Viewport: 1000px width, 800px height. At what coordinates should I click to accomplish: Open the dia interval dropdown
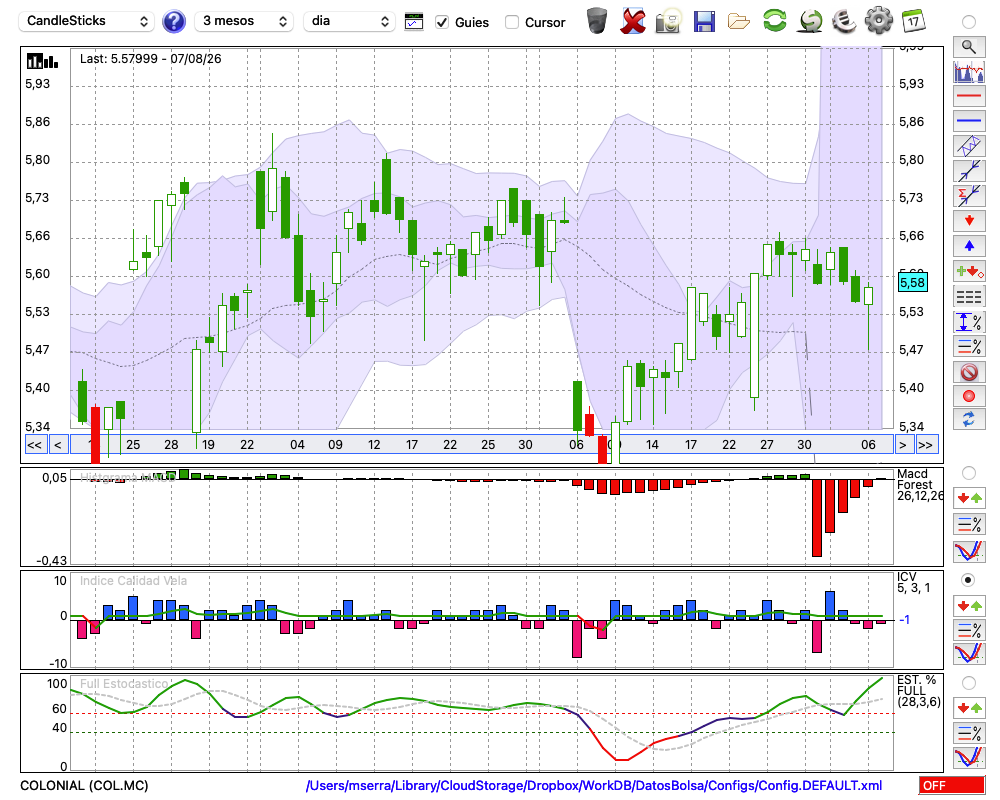coord(349,21)
